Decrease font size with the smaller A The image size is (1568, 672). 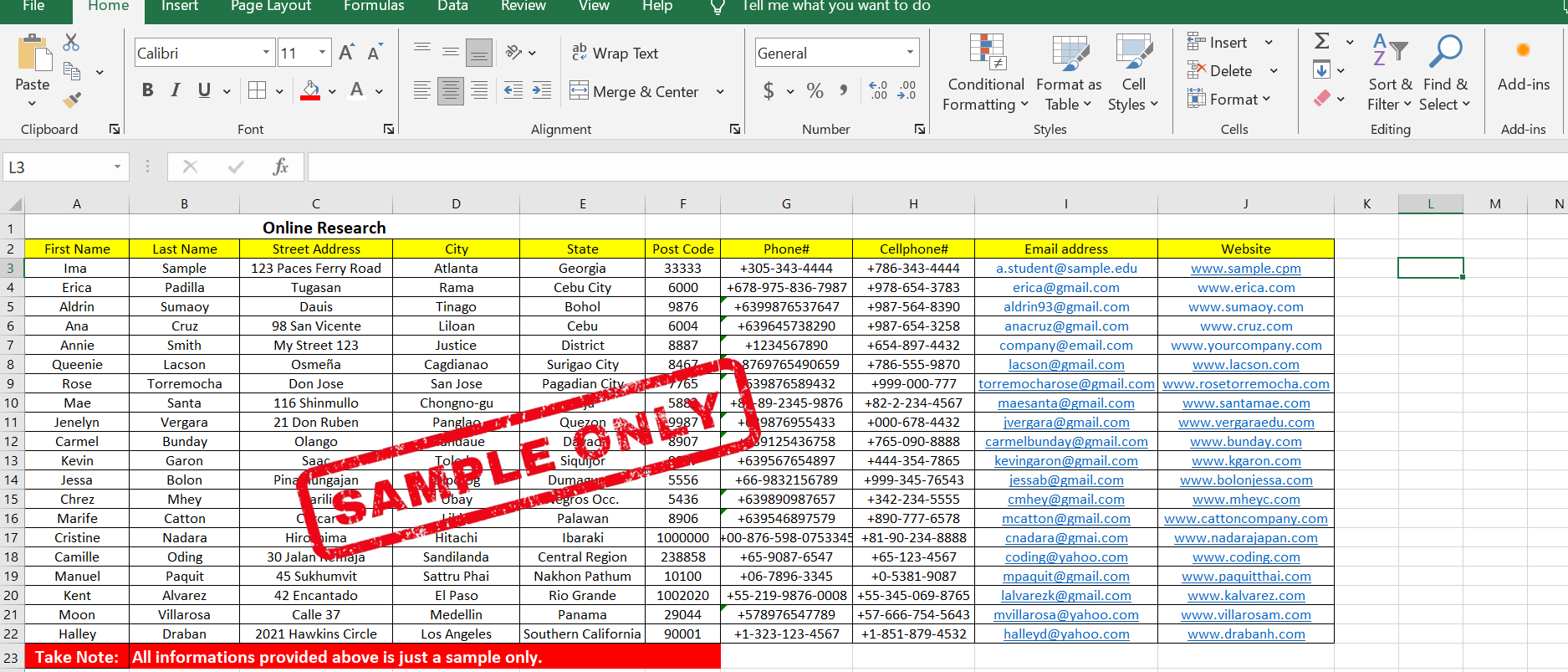375,53
